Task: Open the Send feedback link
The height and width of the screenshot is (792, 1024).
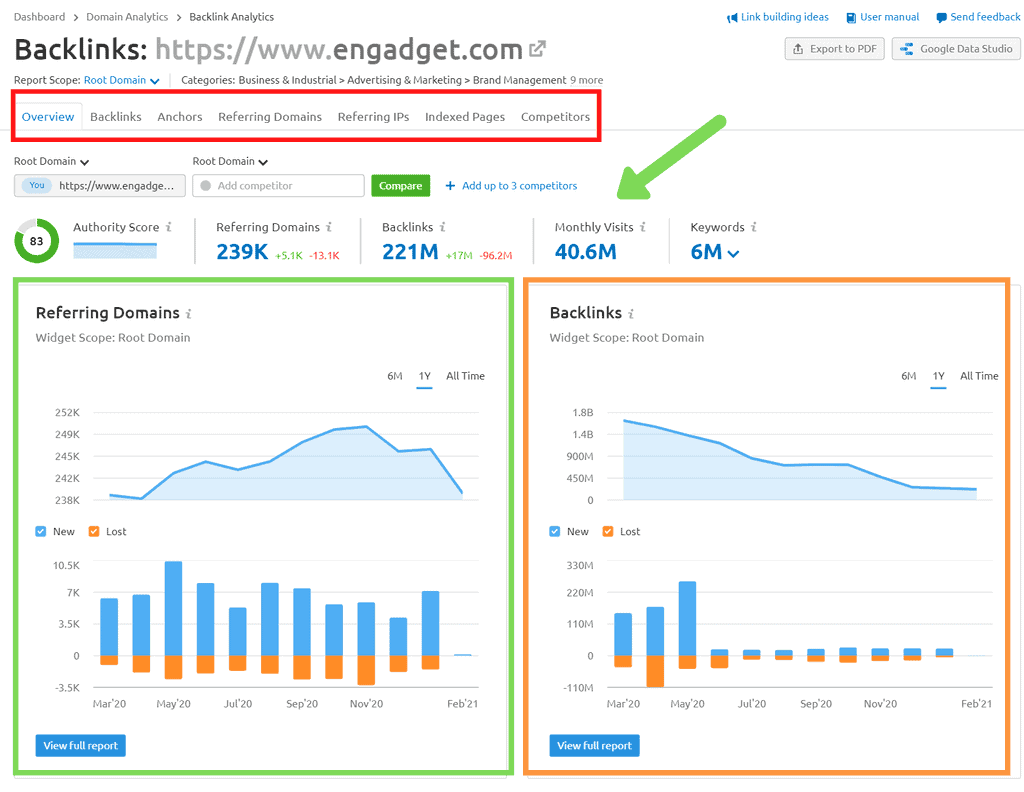Action: pyautogui.click(x=985, y=17)
